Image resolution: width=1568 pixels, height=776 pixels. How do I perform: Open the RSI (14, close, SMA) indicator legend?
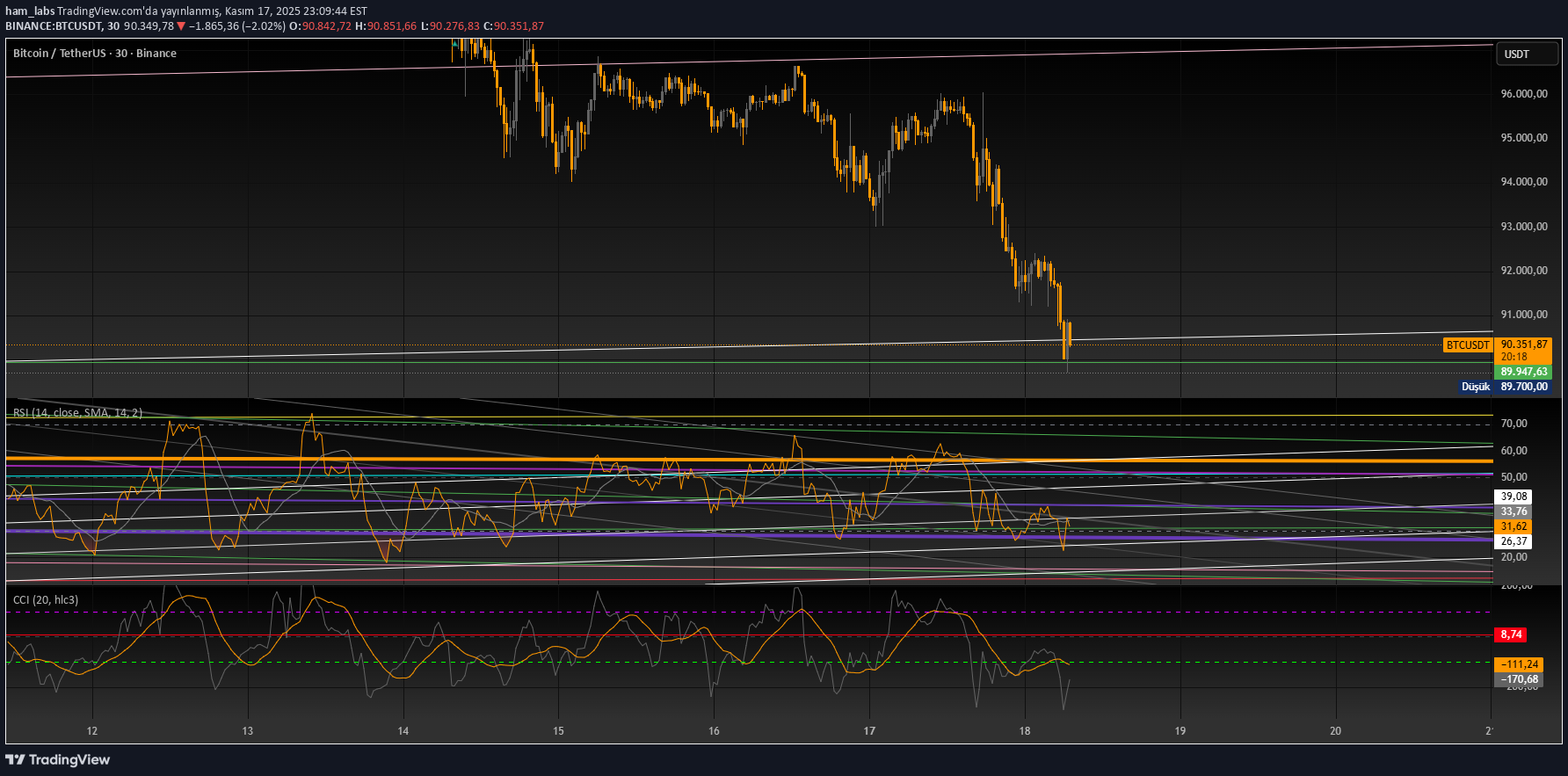tap(77, 412)
